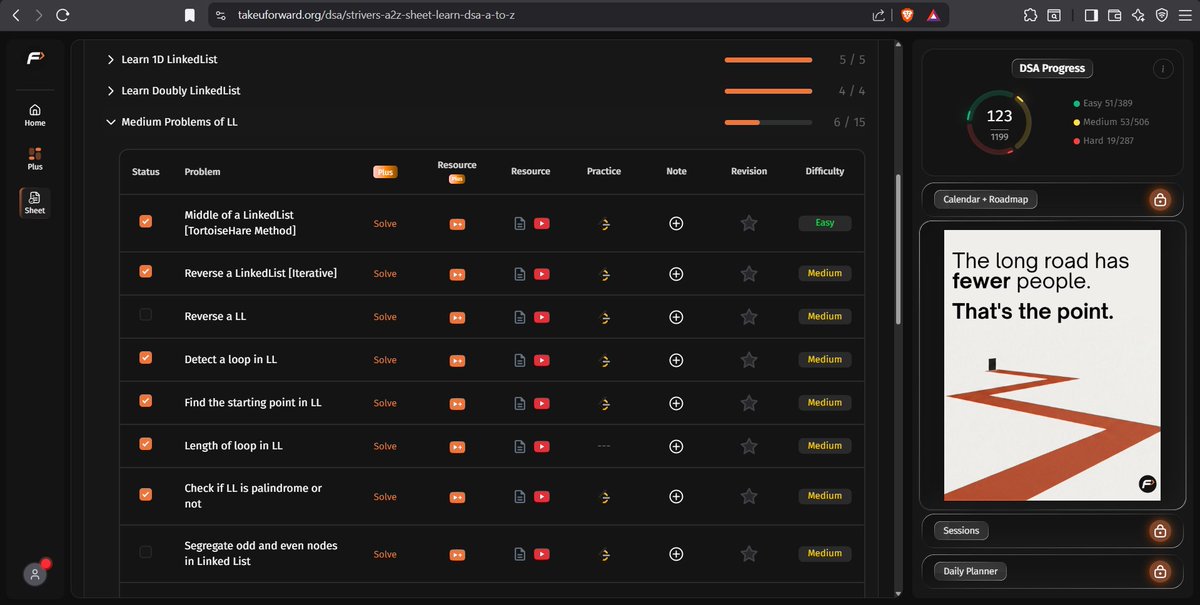Uncheck Detect a loop in LL checkbox
This screenshot has height=605, width=1200.
point(146,357)
